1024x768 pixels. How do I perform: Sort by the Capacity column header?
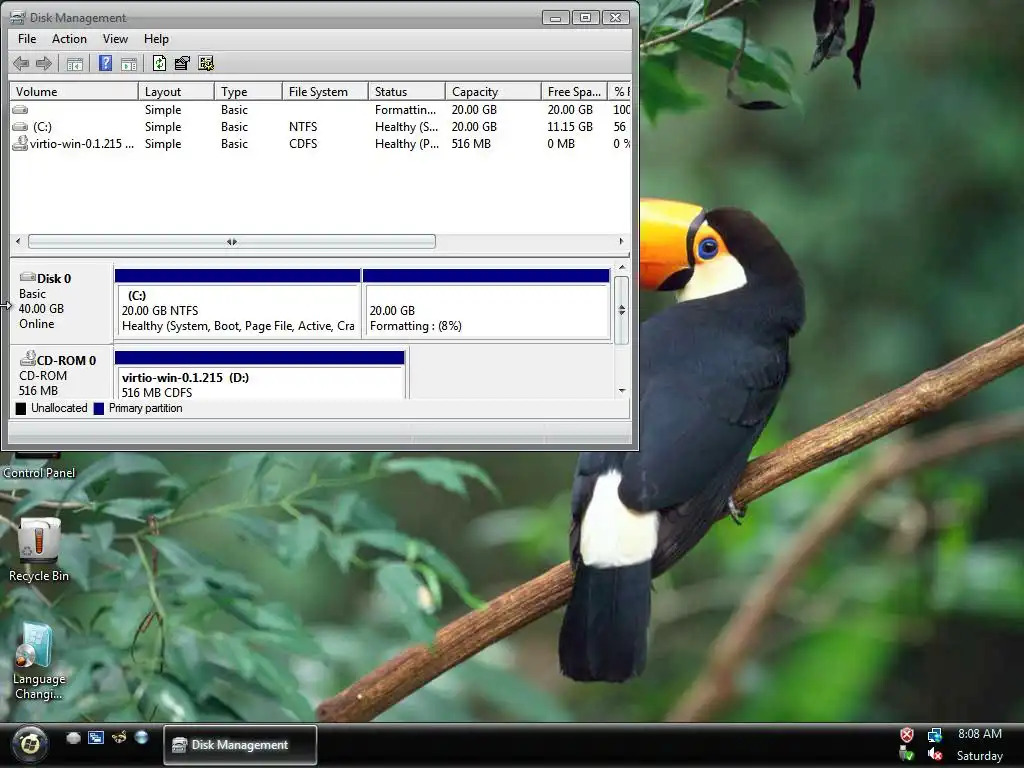(493, 91)
